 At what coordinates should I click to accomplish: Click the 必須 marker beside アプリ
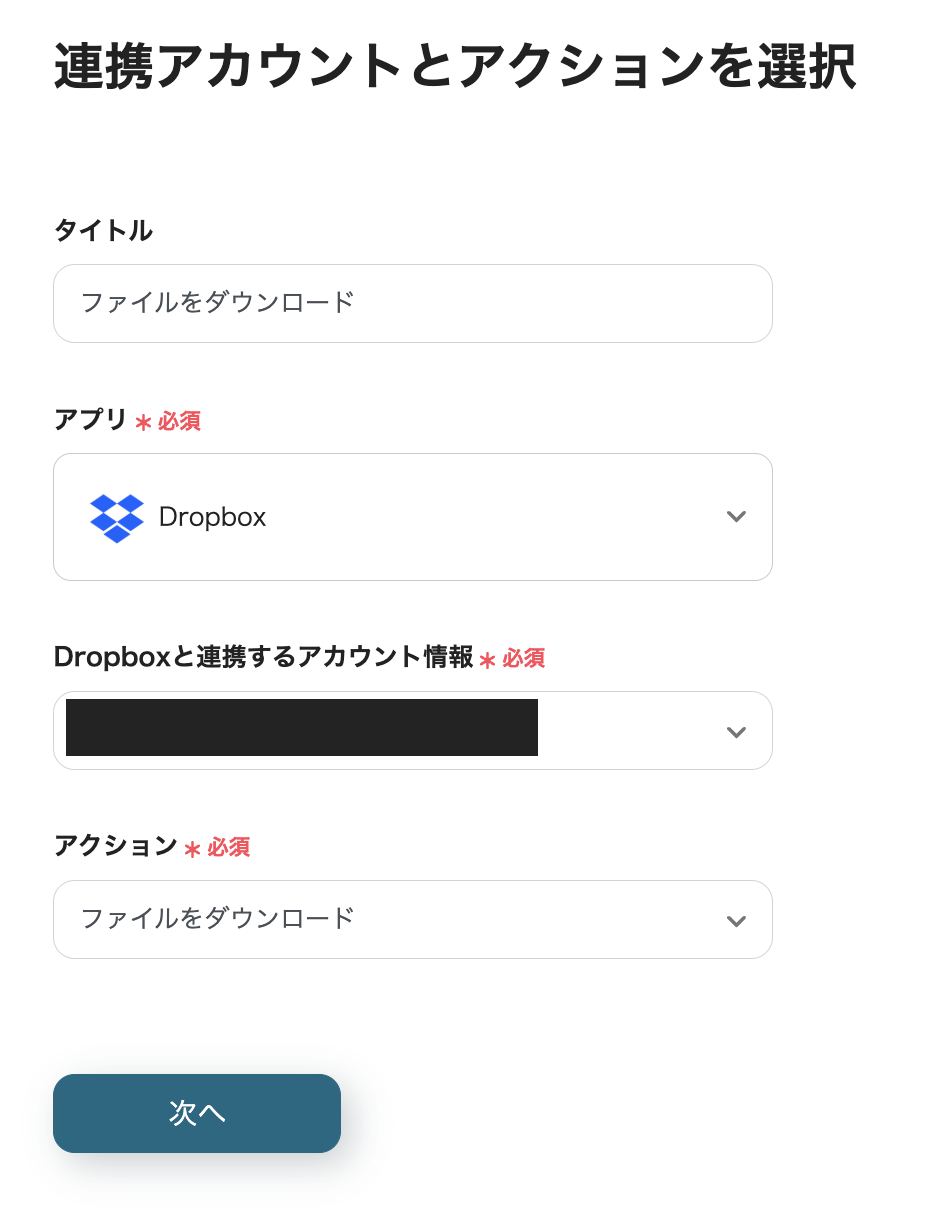[179, 421]
